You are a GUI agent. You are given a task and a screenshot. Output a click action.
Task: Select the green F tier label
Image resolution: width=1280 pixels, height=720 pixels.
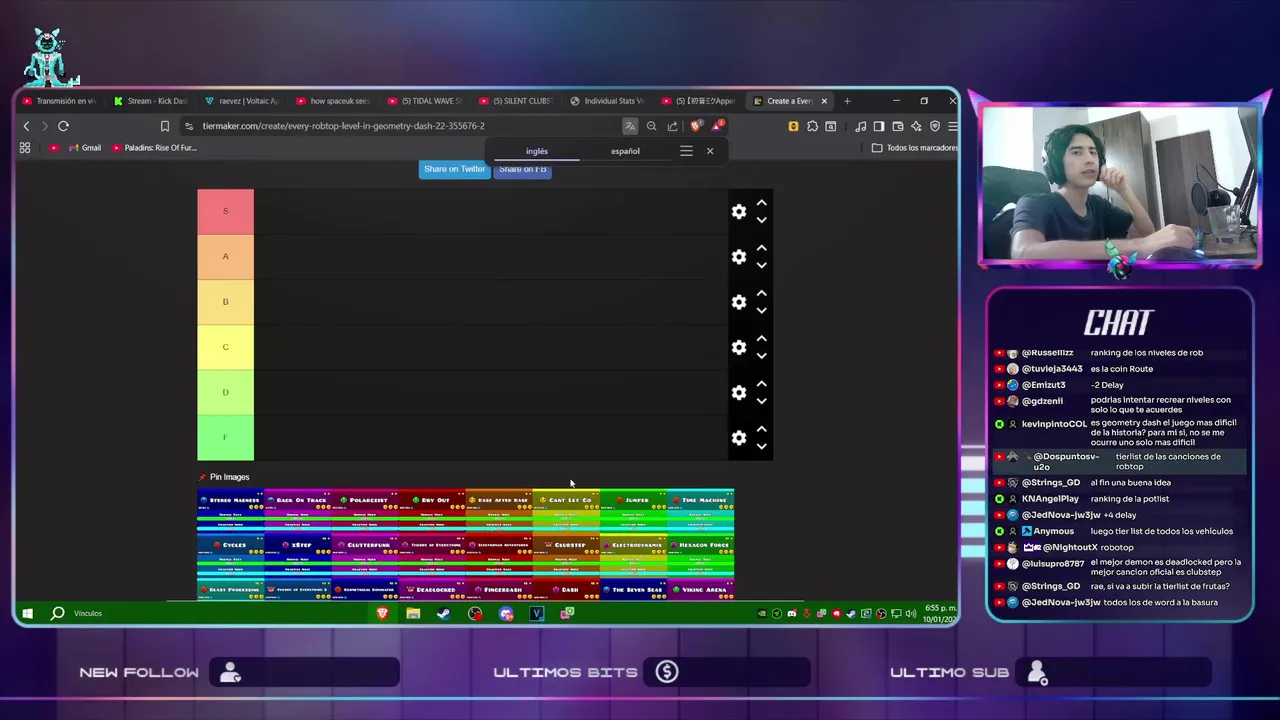coord(225,438)
